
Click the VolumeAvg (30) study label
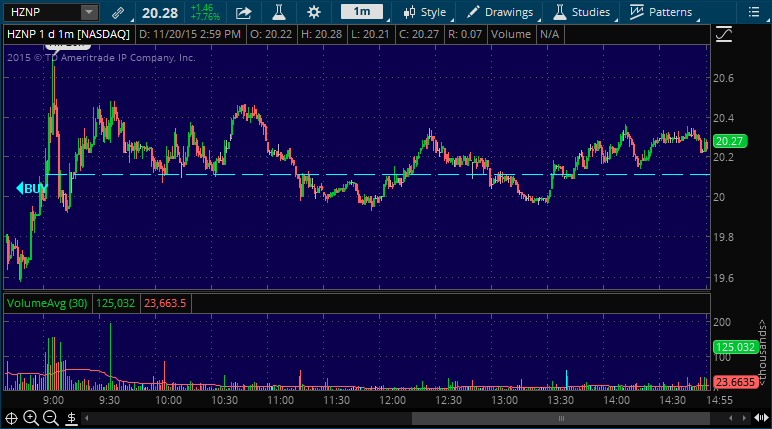[47, 303]
